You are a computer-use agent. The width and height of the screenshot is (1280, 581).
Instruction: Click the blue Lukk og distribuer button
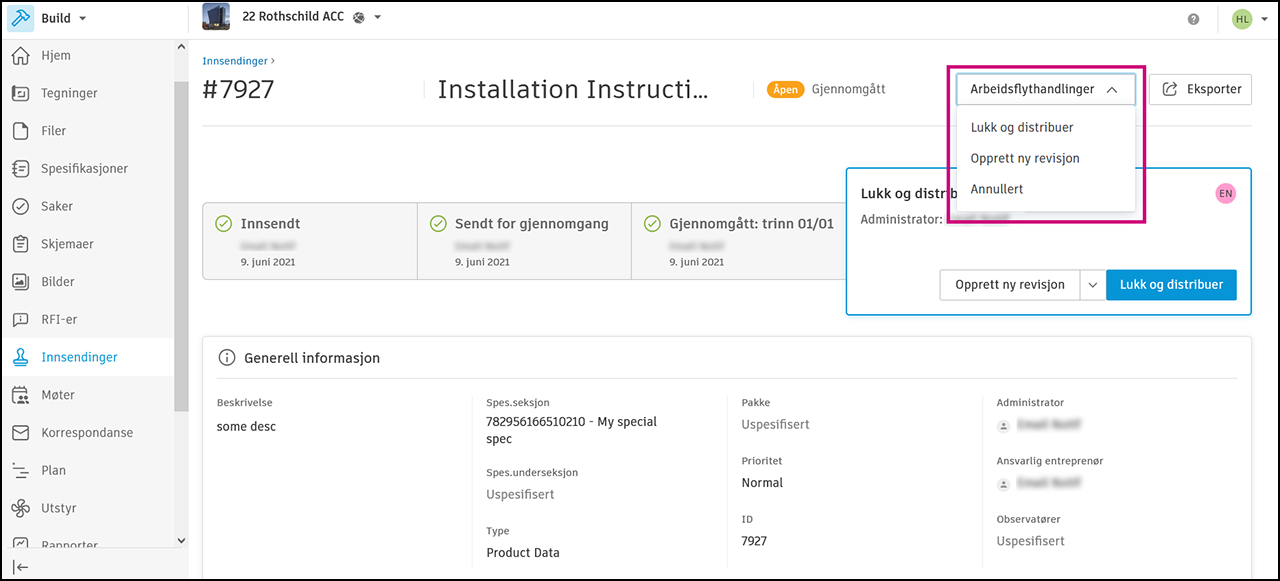coord(1171,285)
